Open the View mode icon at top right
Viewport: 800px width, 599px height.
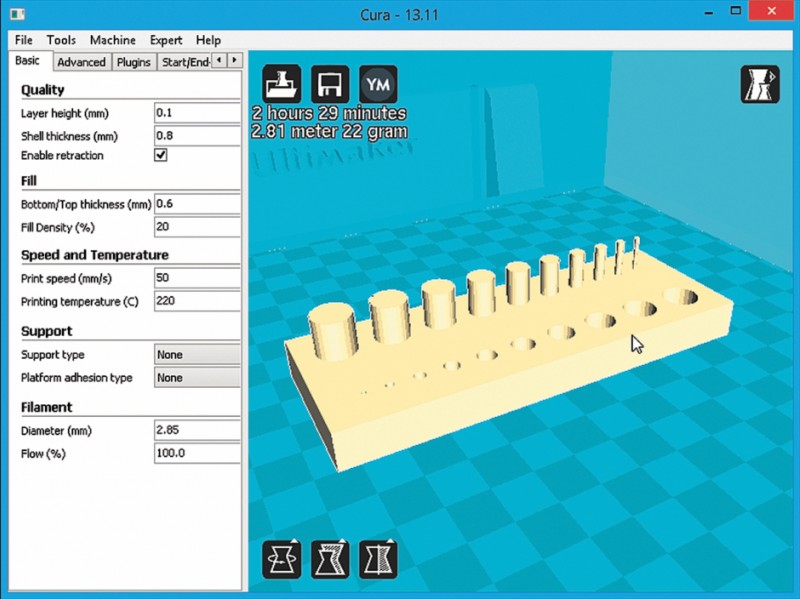760,84
